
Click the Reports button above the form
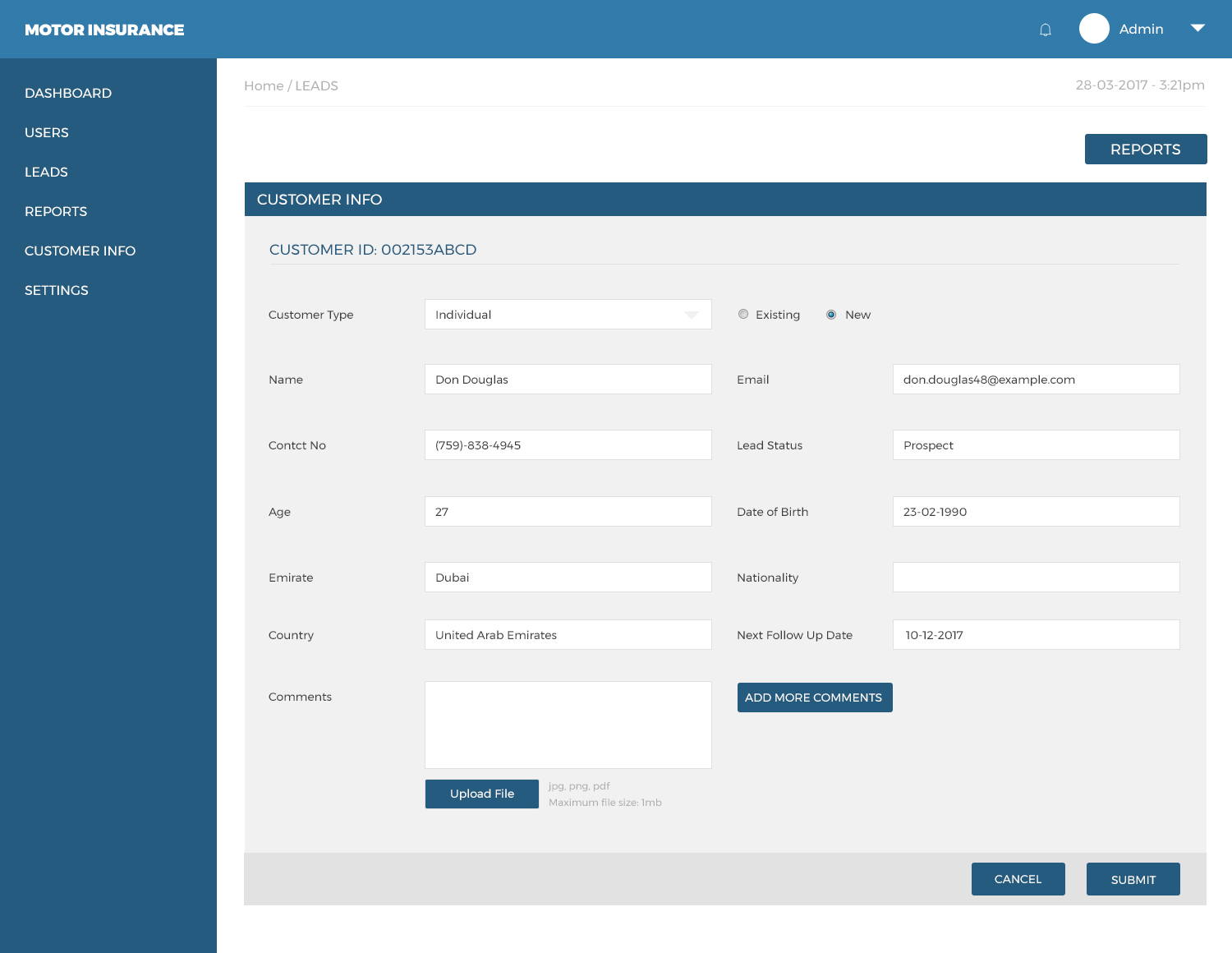tap(1146, 149)
